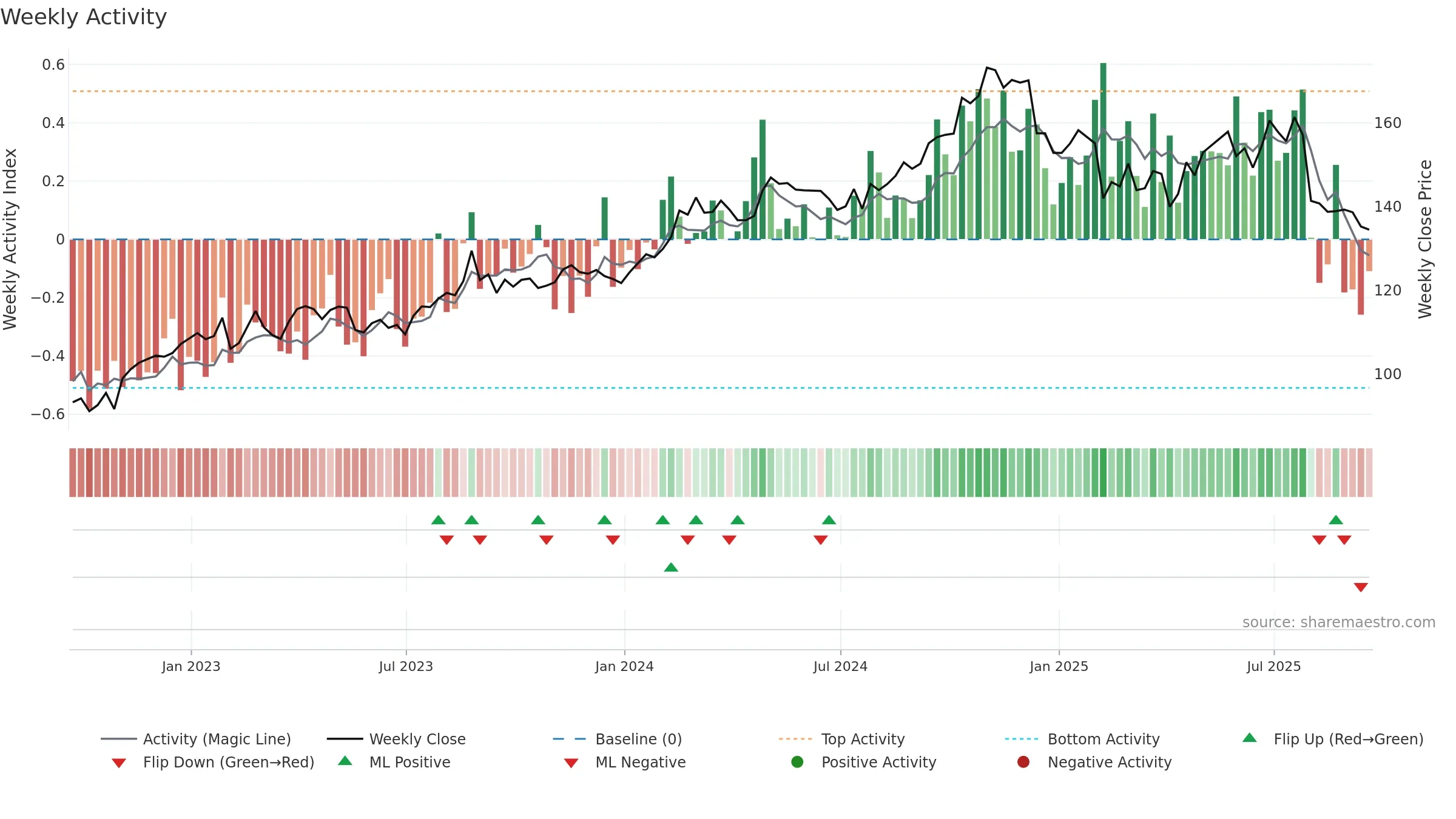Toggle Flip Down (Green→Red) legend entry
The width and height of the screenshot is (1456, 819).
click(x=212, y=762)
